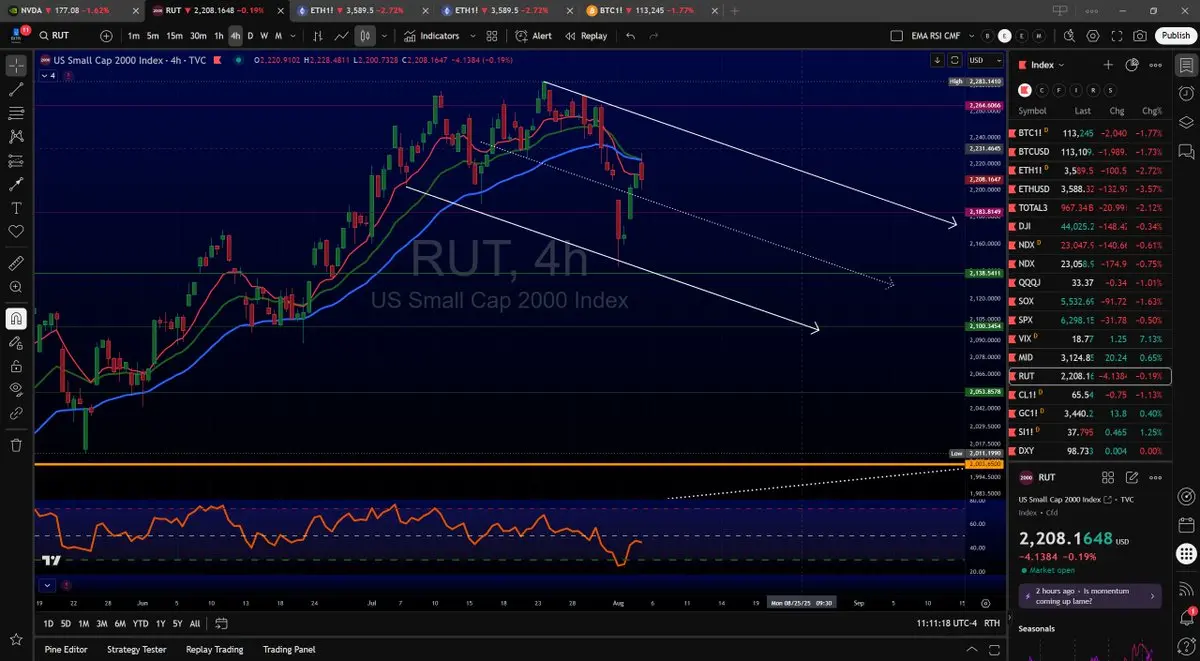
Task: Add symbol to Index watchlist
Action: 1108,64
